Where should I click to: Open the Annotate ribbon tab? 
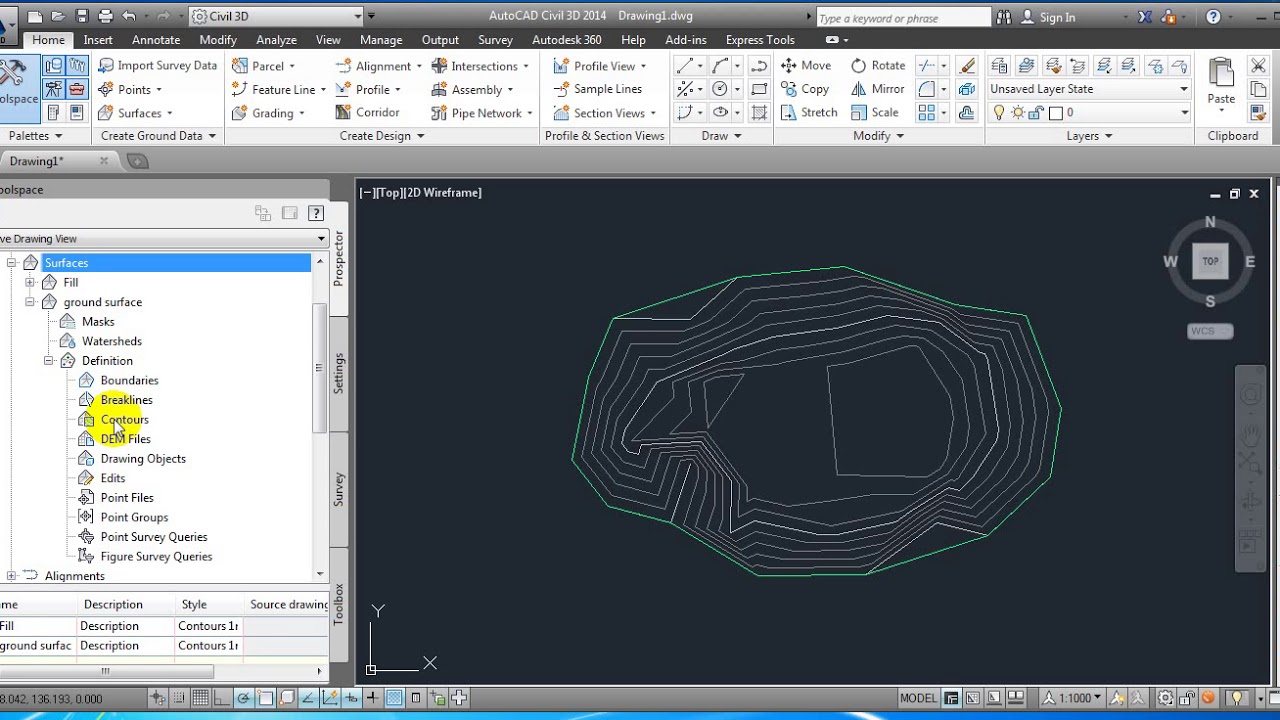(156, 40)
